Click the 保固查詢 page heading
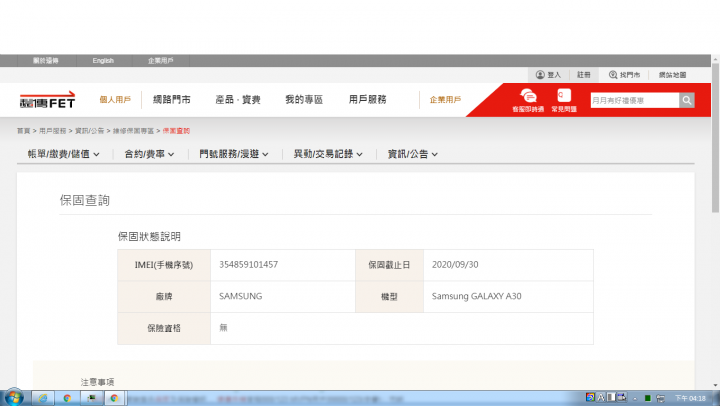The width and height of the screenshot is (720, 406). (84, 200)
